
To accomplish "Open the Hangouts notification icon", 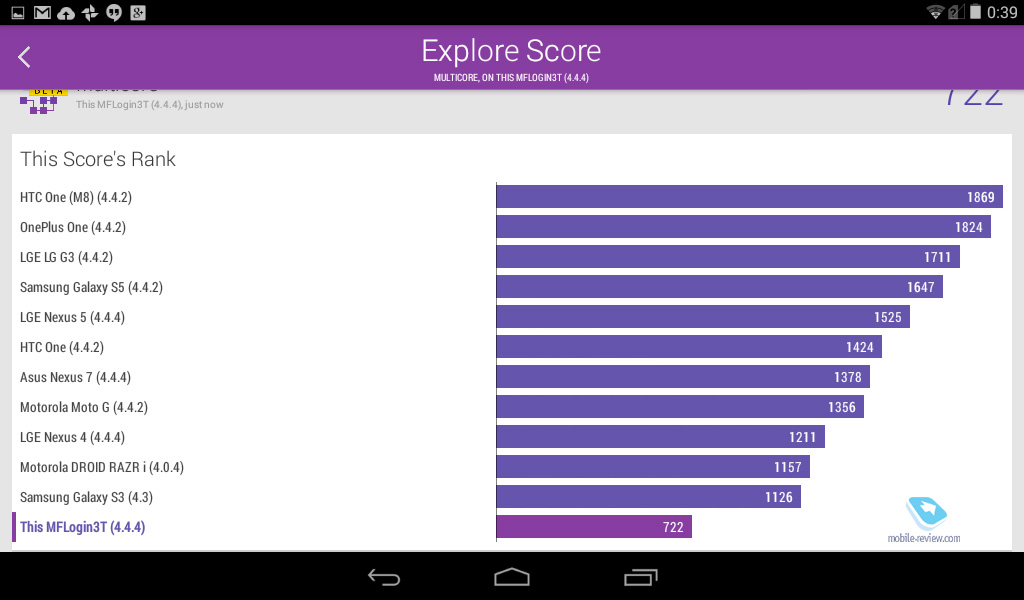I will pos(114,12).
